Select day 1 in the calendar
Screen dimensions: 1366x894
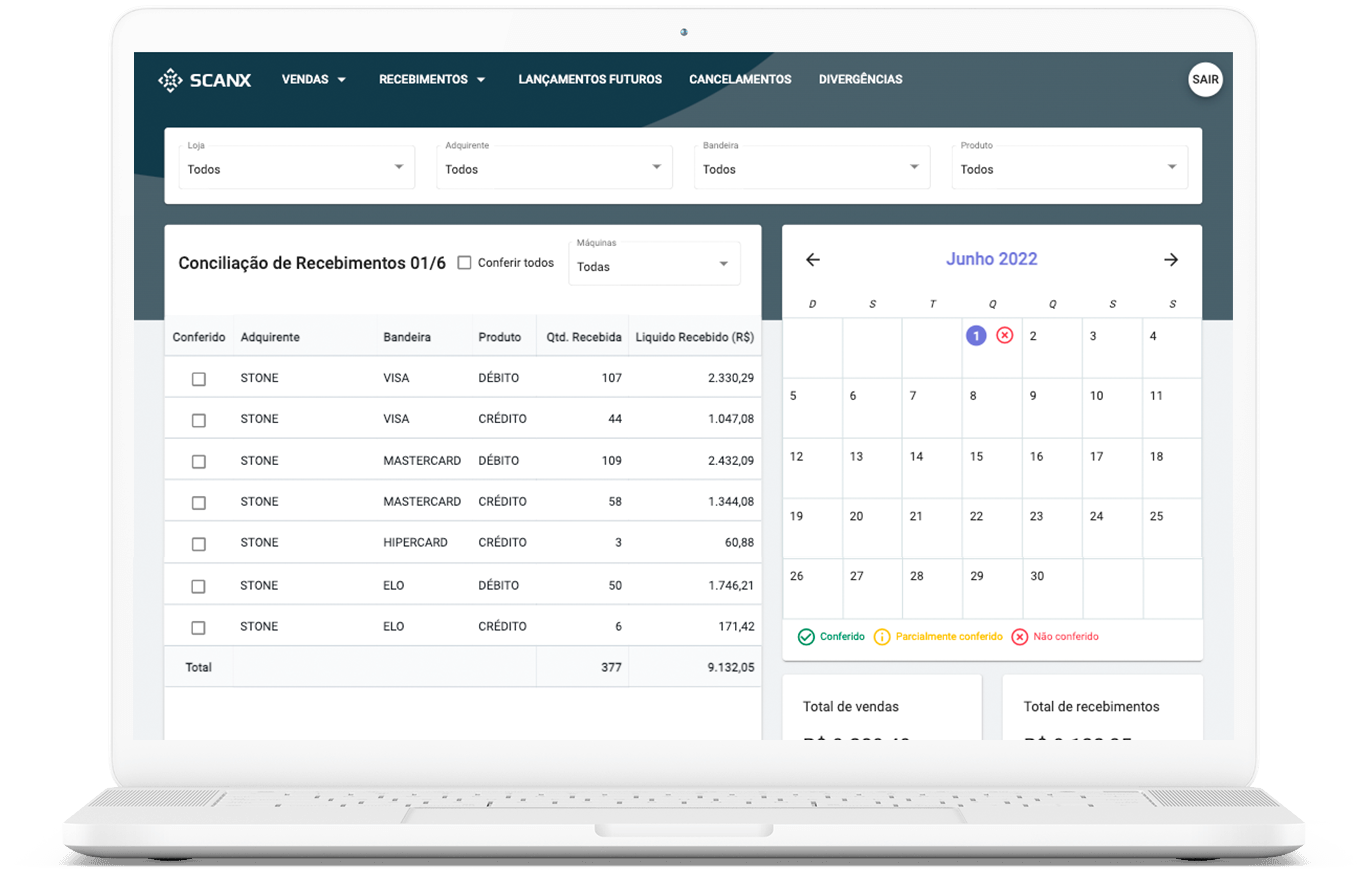click(976, 336)
